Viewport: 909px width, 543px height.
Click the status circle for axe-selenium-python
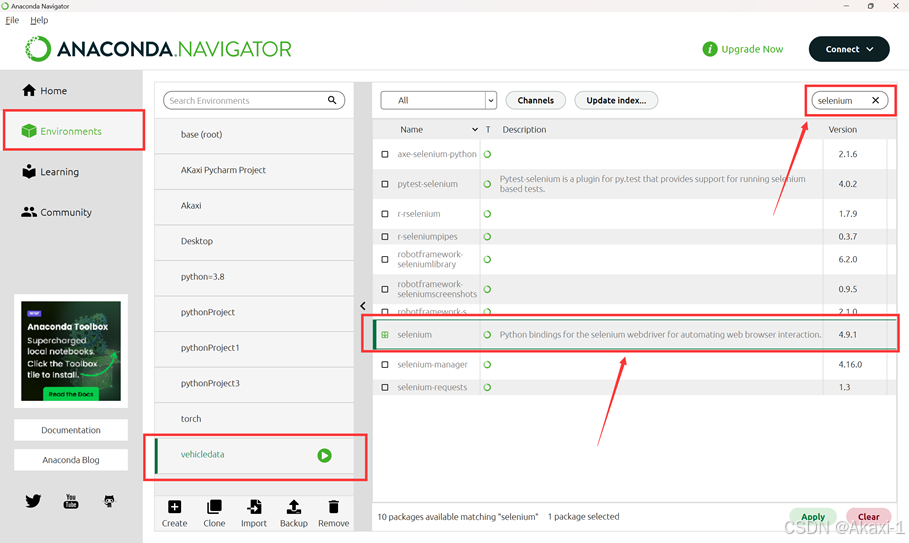point(487,154)
